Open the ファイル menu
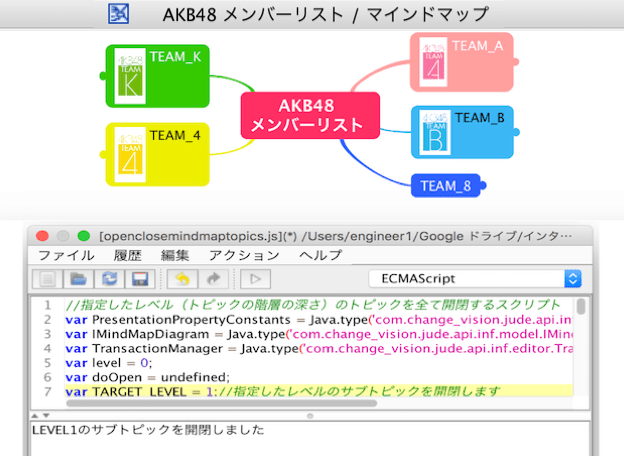 (66, 255)
